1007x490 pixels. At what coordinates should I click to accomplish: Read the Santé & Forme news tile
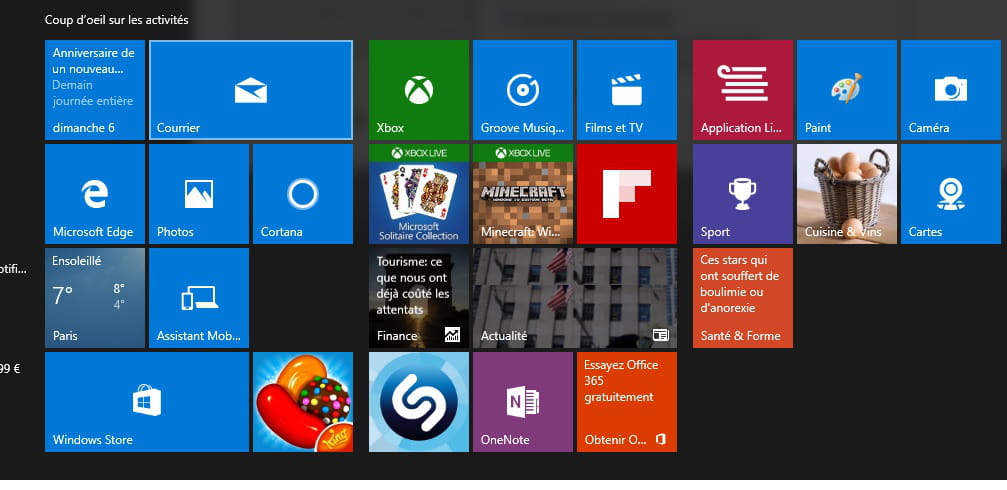(743, 298)
